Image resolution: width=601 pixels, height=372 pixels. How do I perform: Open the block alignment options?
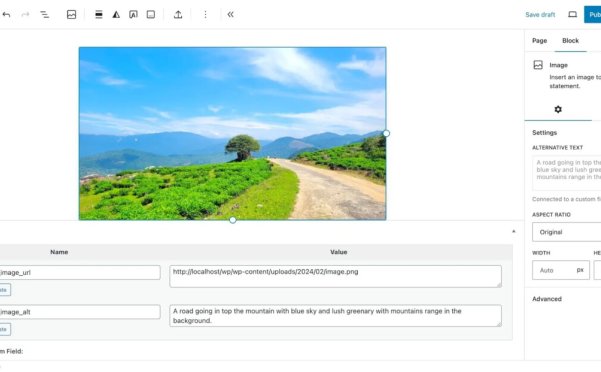99,15
